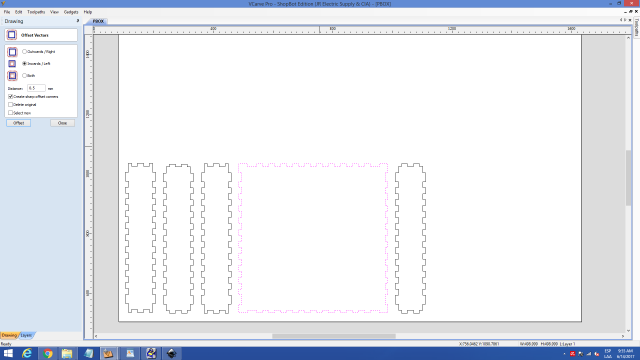The width and height of the screenshot is (640, 360).
Task: Click the offset Distance input field
Action: pyautogui.click(x=36, y=88)
